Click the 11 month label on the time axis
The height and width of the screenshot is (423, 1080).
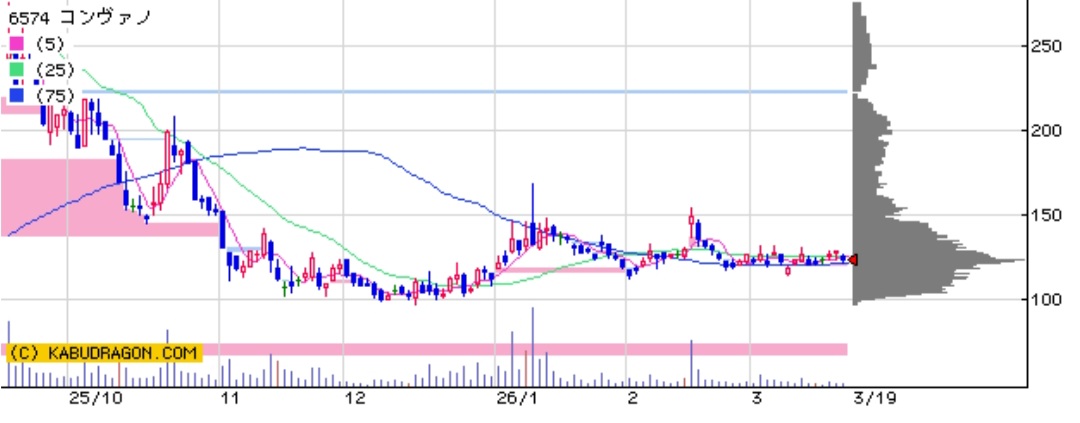(231, 398)
